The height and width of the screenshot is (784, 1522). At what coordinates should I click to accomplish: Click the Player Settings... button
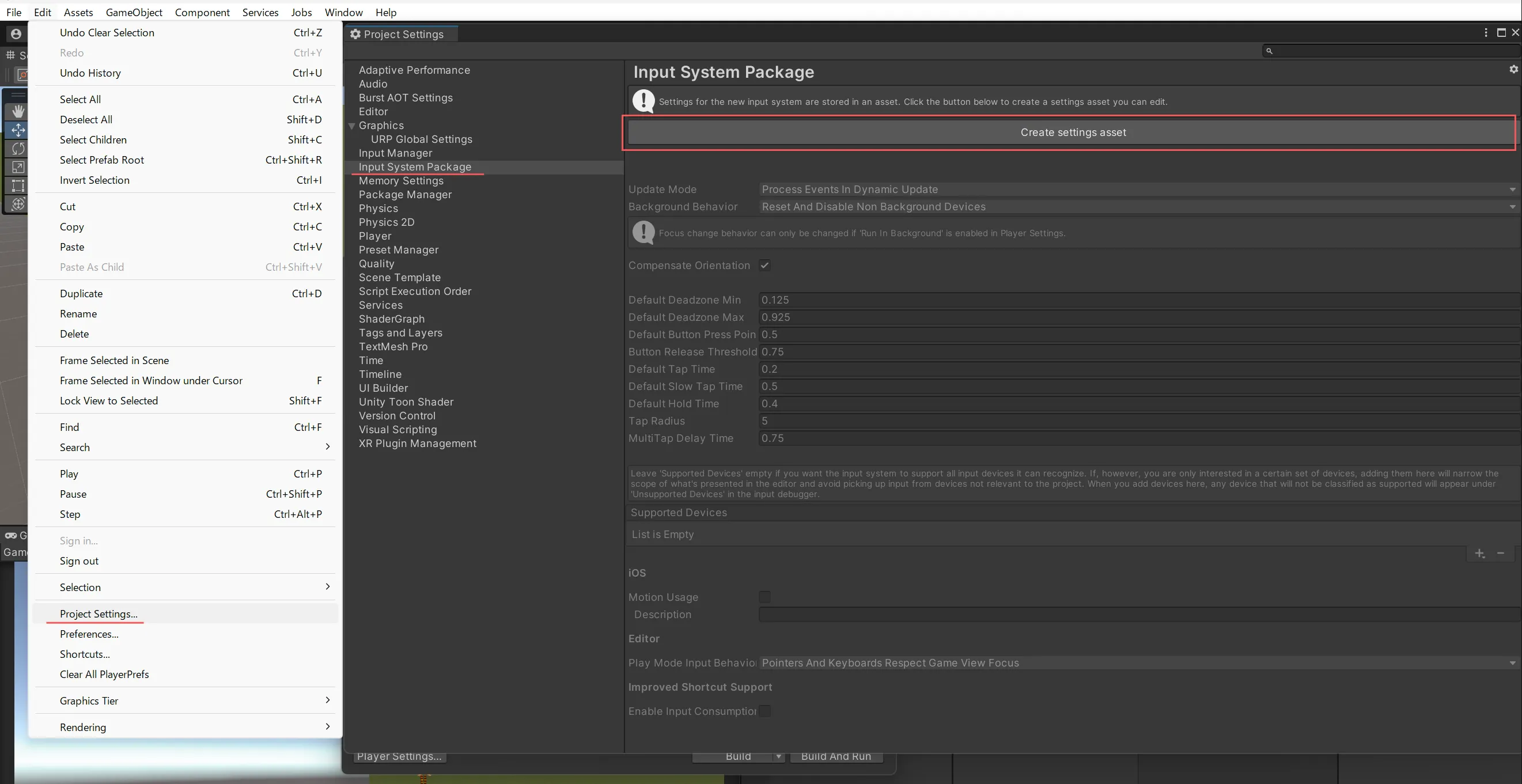(x=399, y=756)
